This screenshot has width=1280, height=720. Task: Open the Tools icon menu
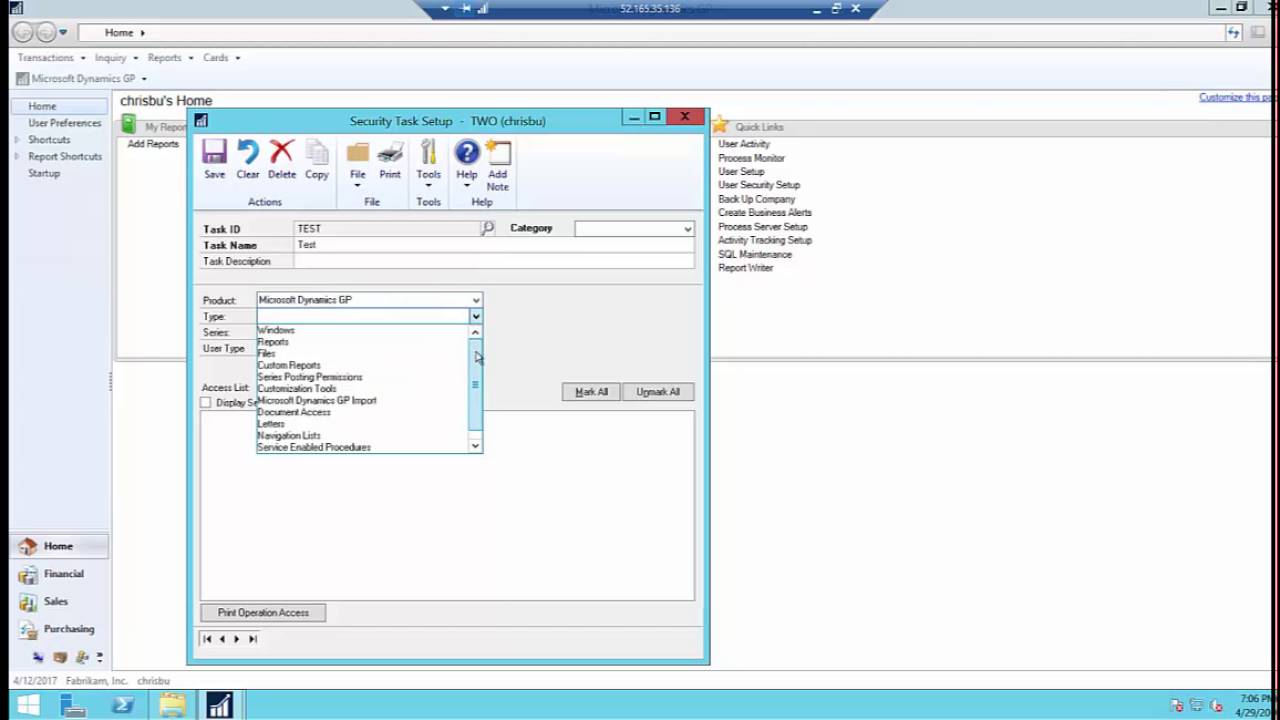tap(428, 152)
